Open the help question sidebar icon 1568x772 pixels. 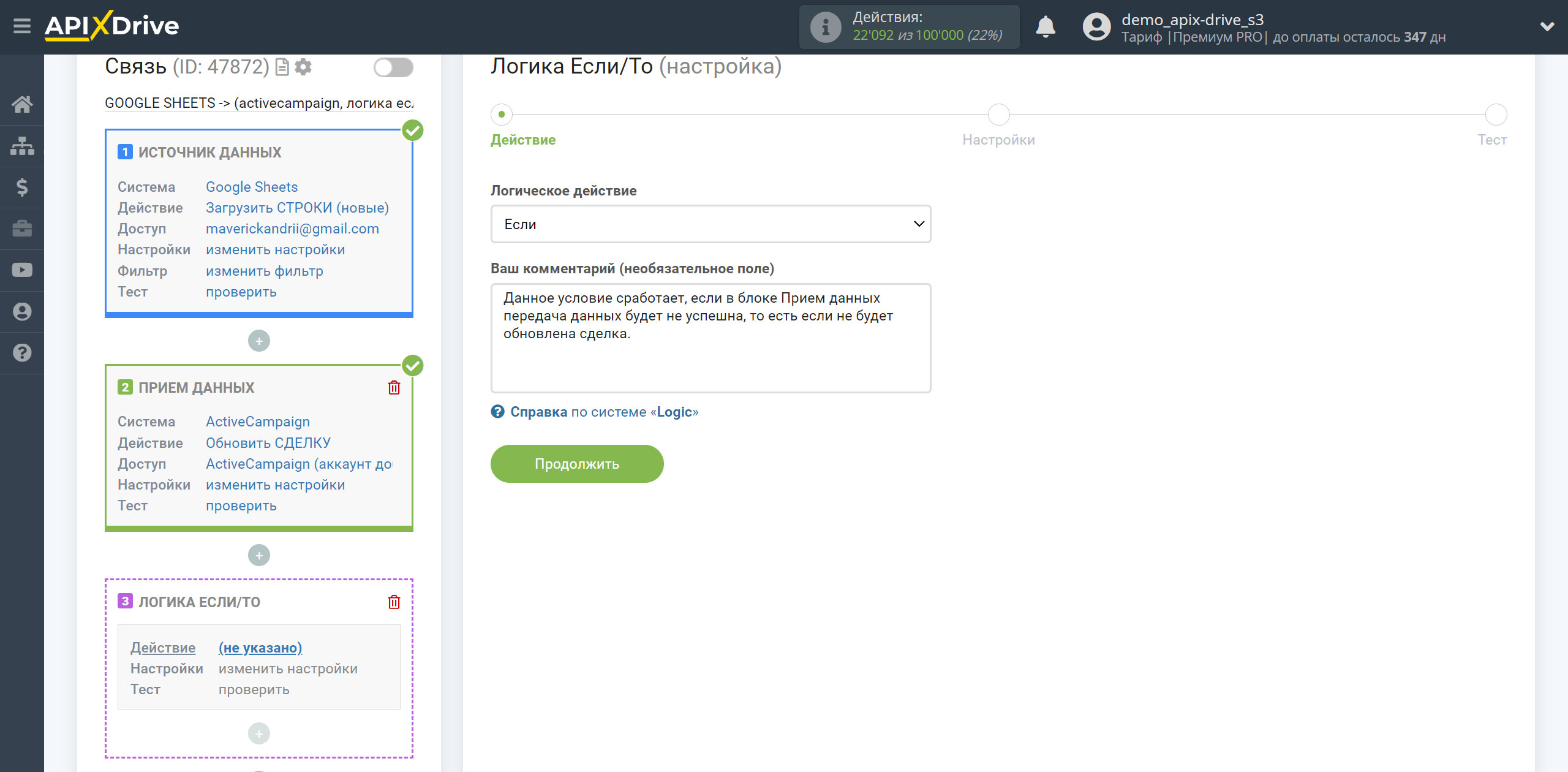22,353
